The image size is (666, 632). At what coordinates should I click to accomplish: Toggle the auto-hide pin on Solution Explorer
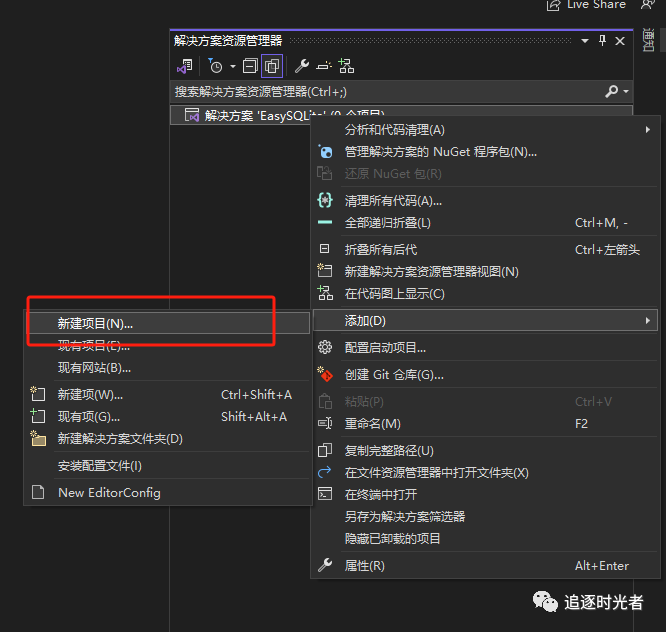pos(602,40)
